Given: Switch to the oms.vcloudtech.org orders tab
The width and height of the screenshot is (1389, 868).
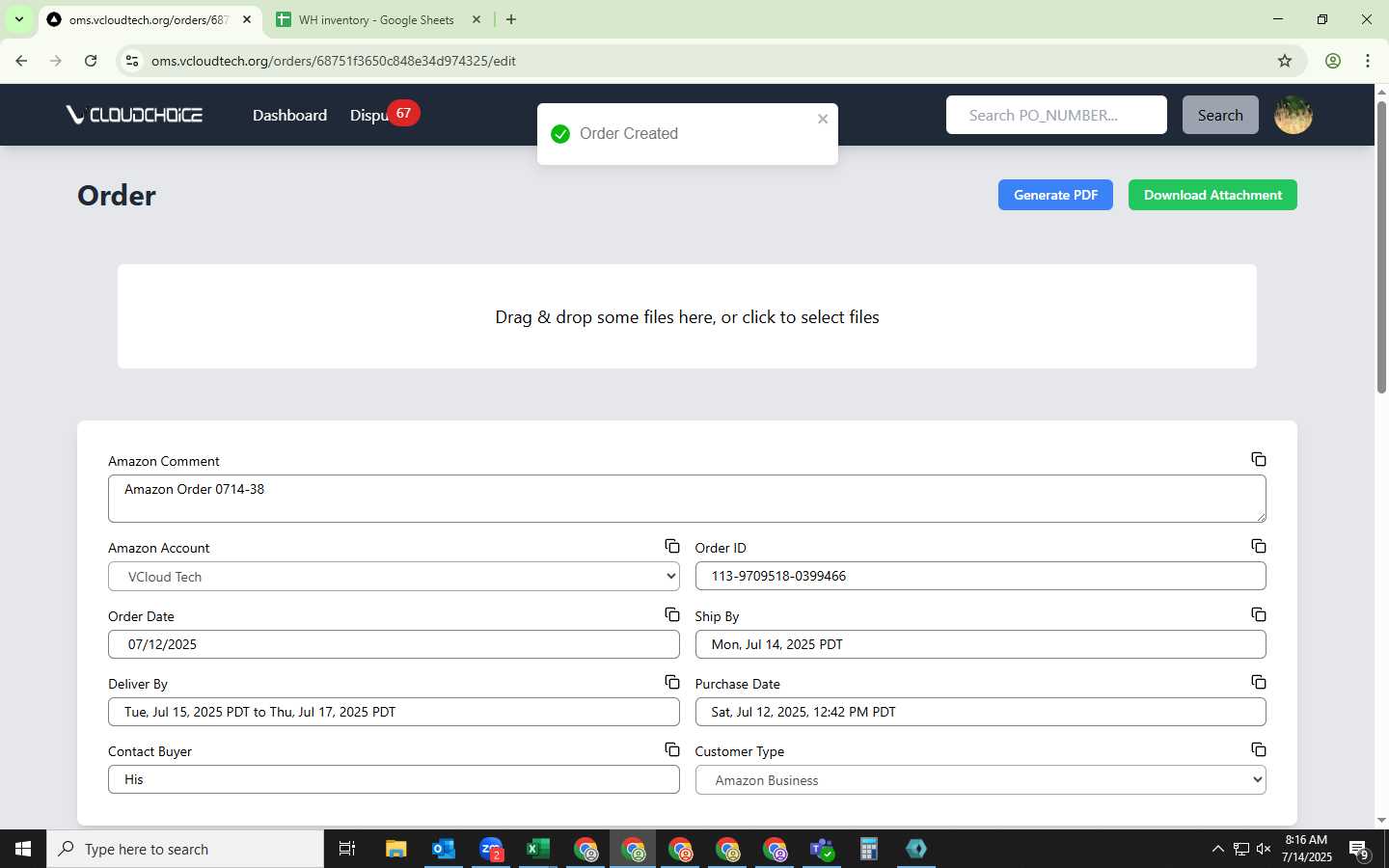Looking at the screenshot, I should [150, 19].
